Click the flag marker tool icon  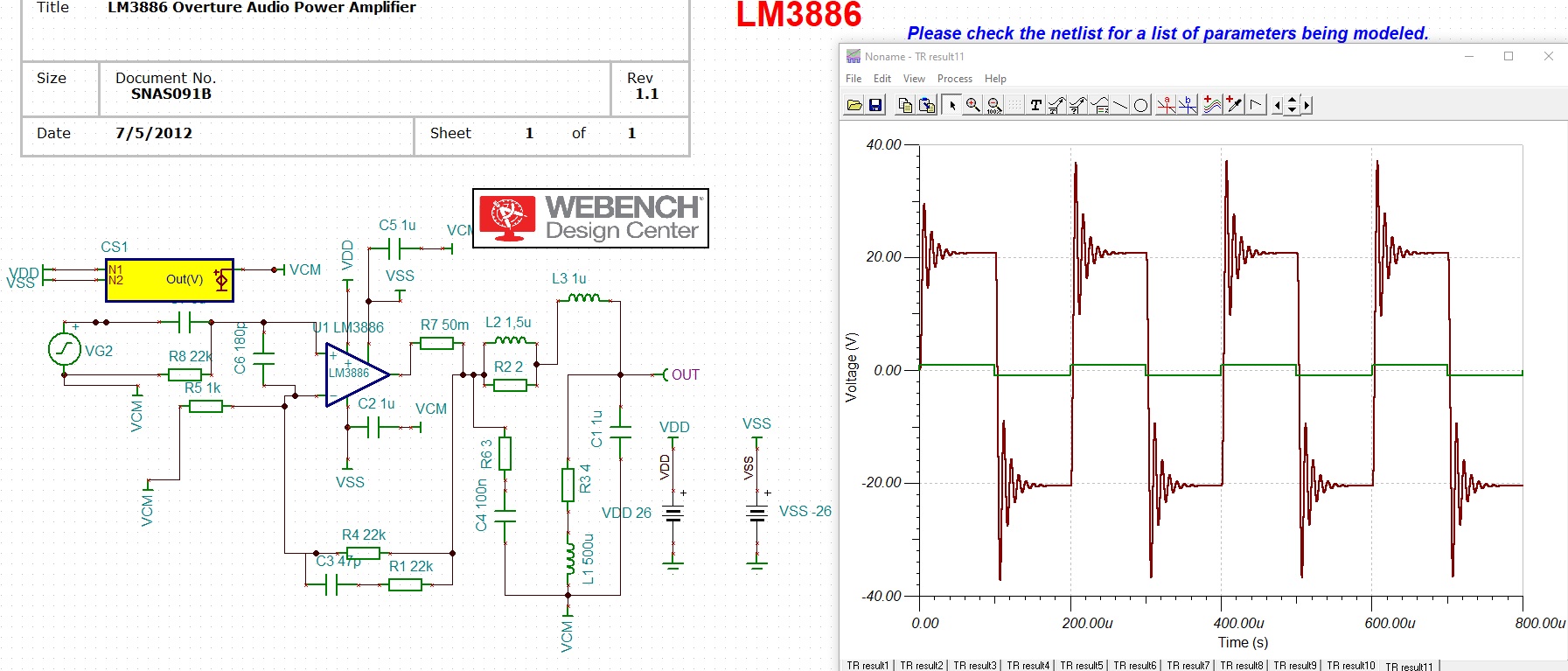click(x=1256, y=105)
